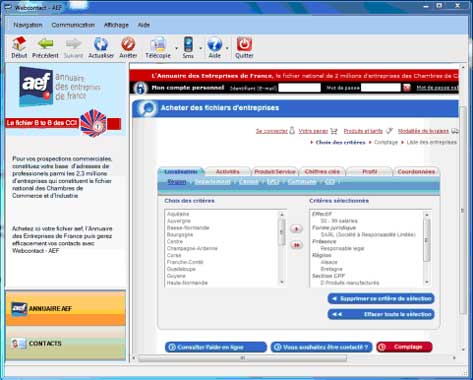Select Guadeloupe in criteria list
The height and width of the screenshot is (380, 473).
pyautogui.click(x=181, y=269)
